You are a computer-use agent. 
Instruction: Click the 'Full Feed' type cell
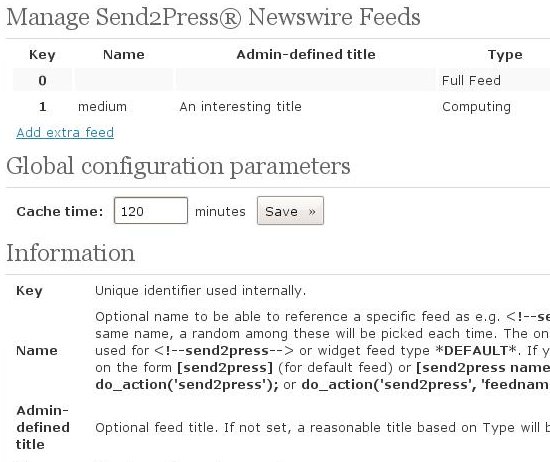tap(471, 80)
